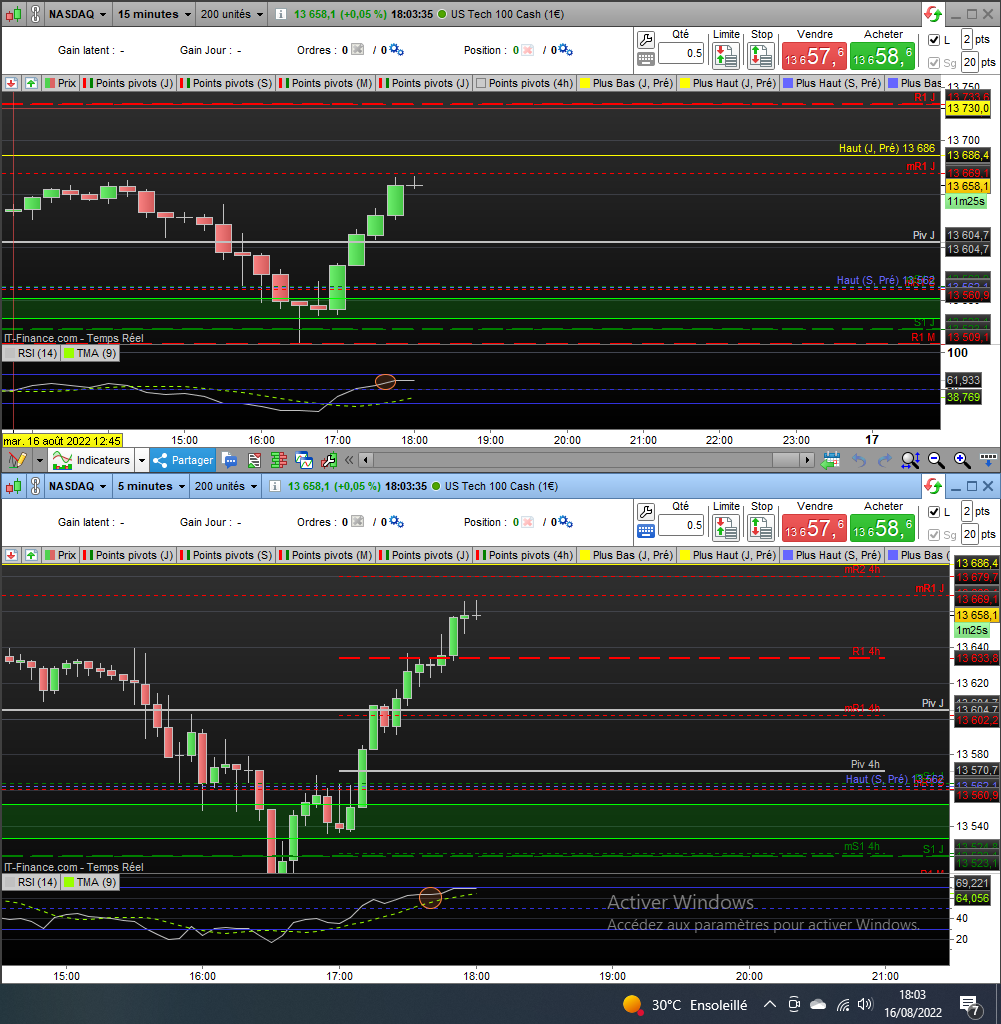Open the 5 minutes timeframe dropdown
The image size is (1001, 1024).
coord(151,486)
